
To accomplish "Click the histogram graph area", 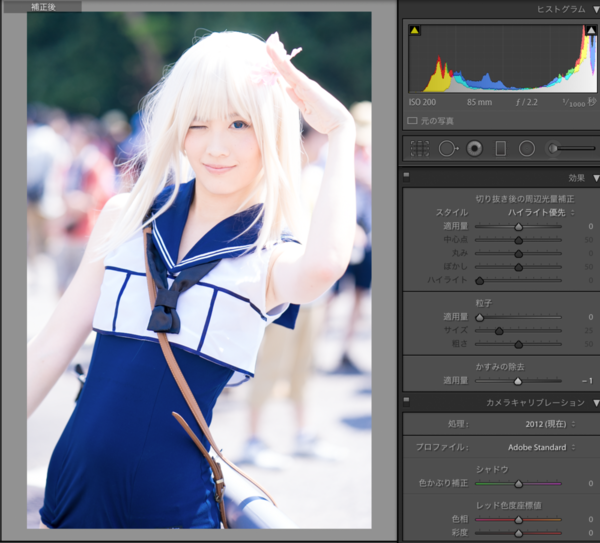I will click(x=502, y=59).
